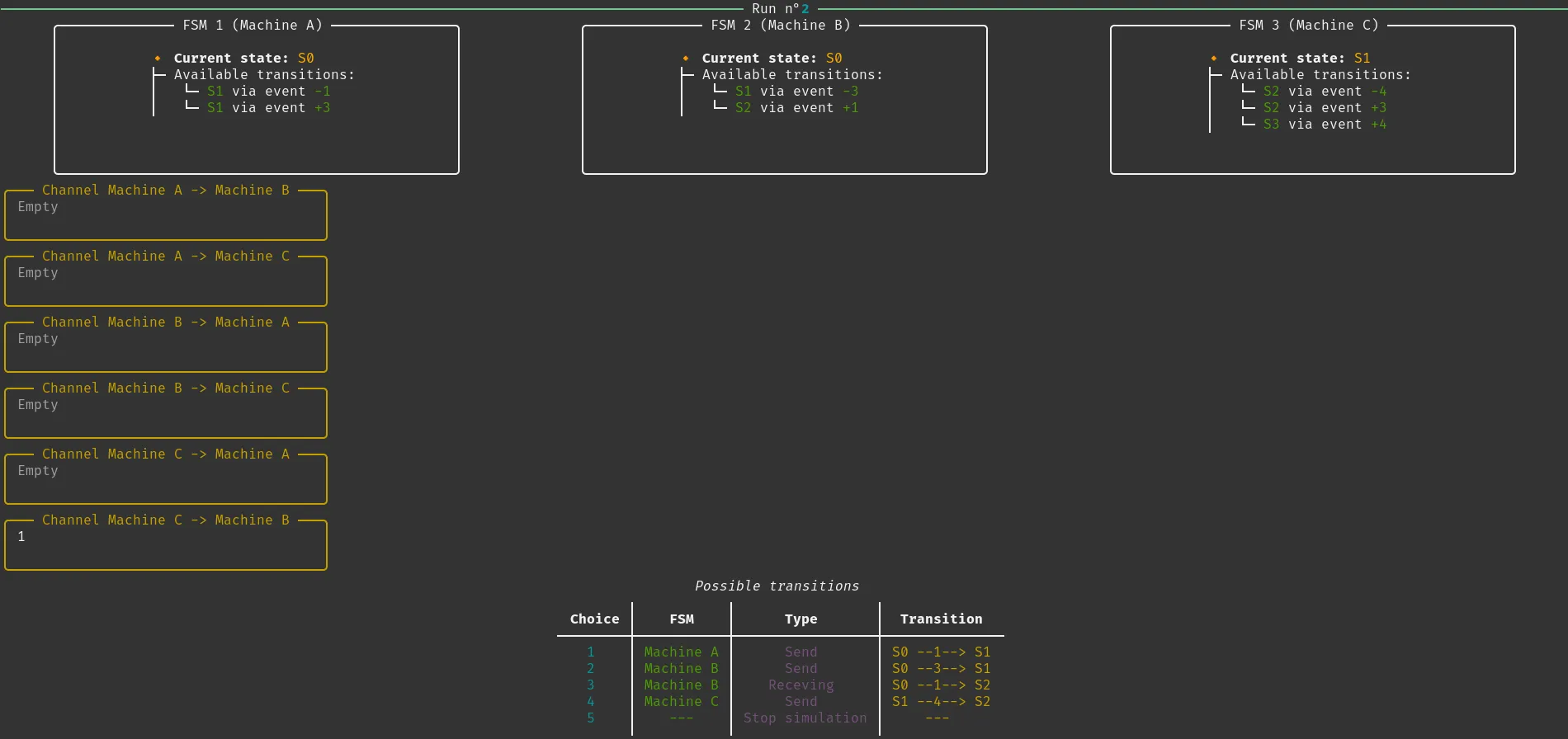Select Machine A's "S1 via event -1" transition
Image resolution: width=1568 pixels, height=739 pixels.
[268, 92]
